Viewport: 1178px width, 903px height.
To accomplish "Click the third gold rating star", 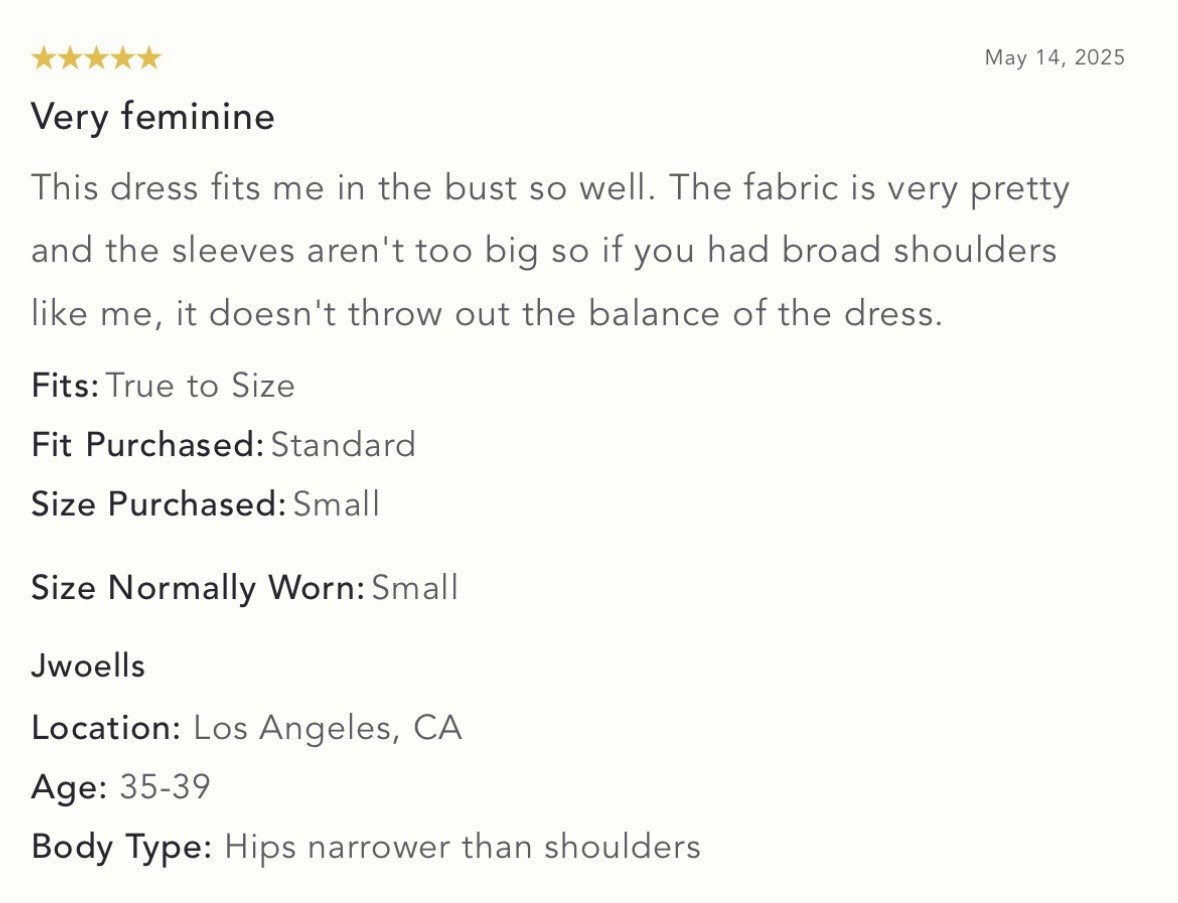I will coord(96,58).
